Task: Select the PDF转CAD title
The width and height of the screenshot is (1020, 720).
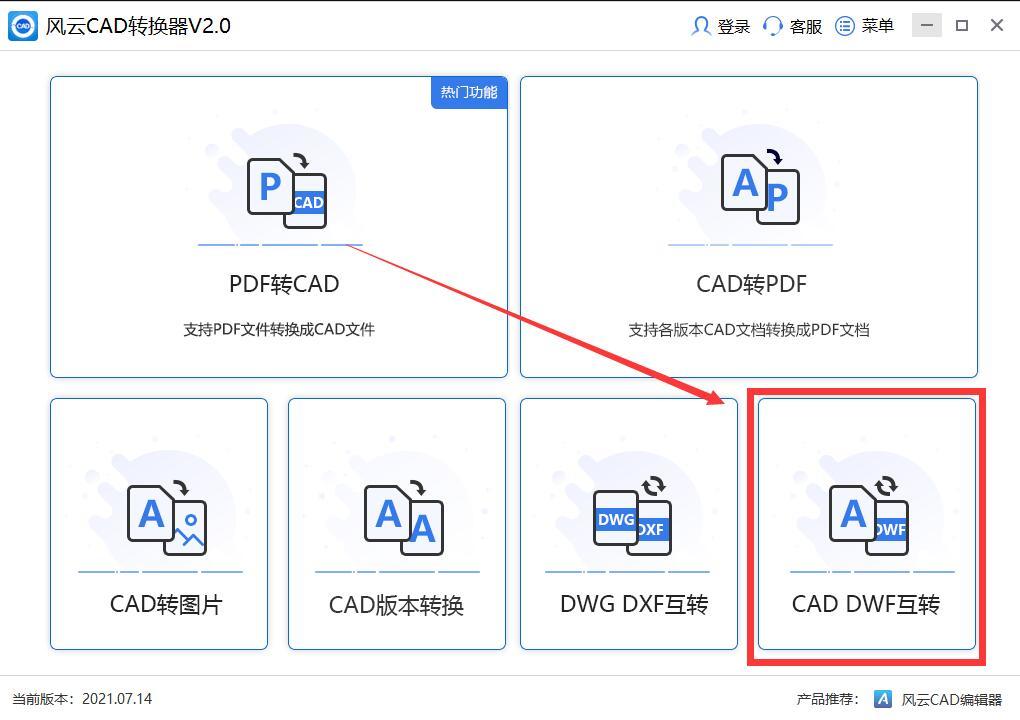Action: [x=284, y=284]
